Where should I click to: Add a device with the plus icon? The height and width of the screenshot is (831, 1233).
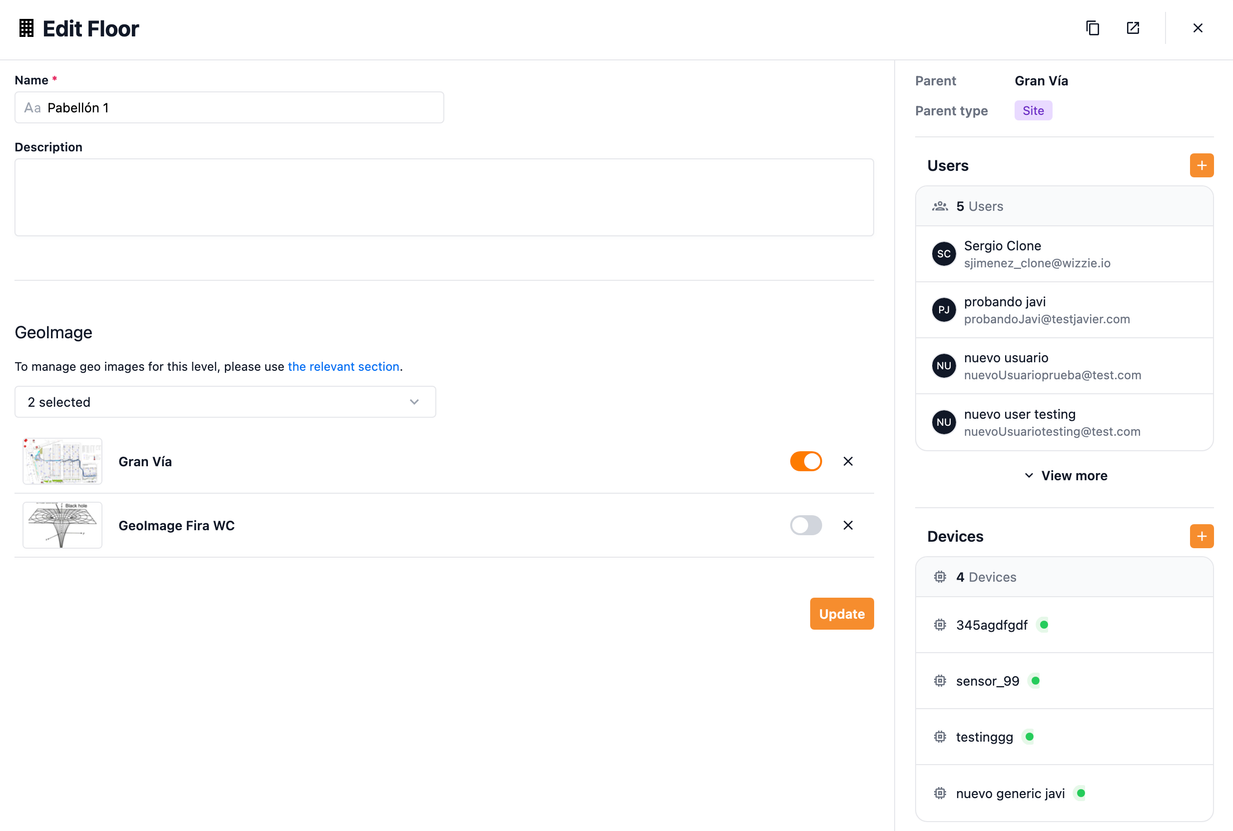[1201, 536]
